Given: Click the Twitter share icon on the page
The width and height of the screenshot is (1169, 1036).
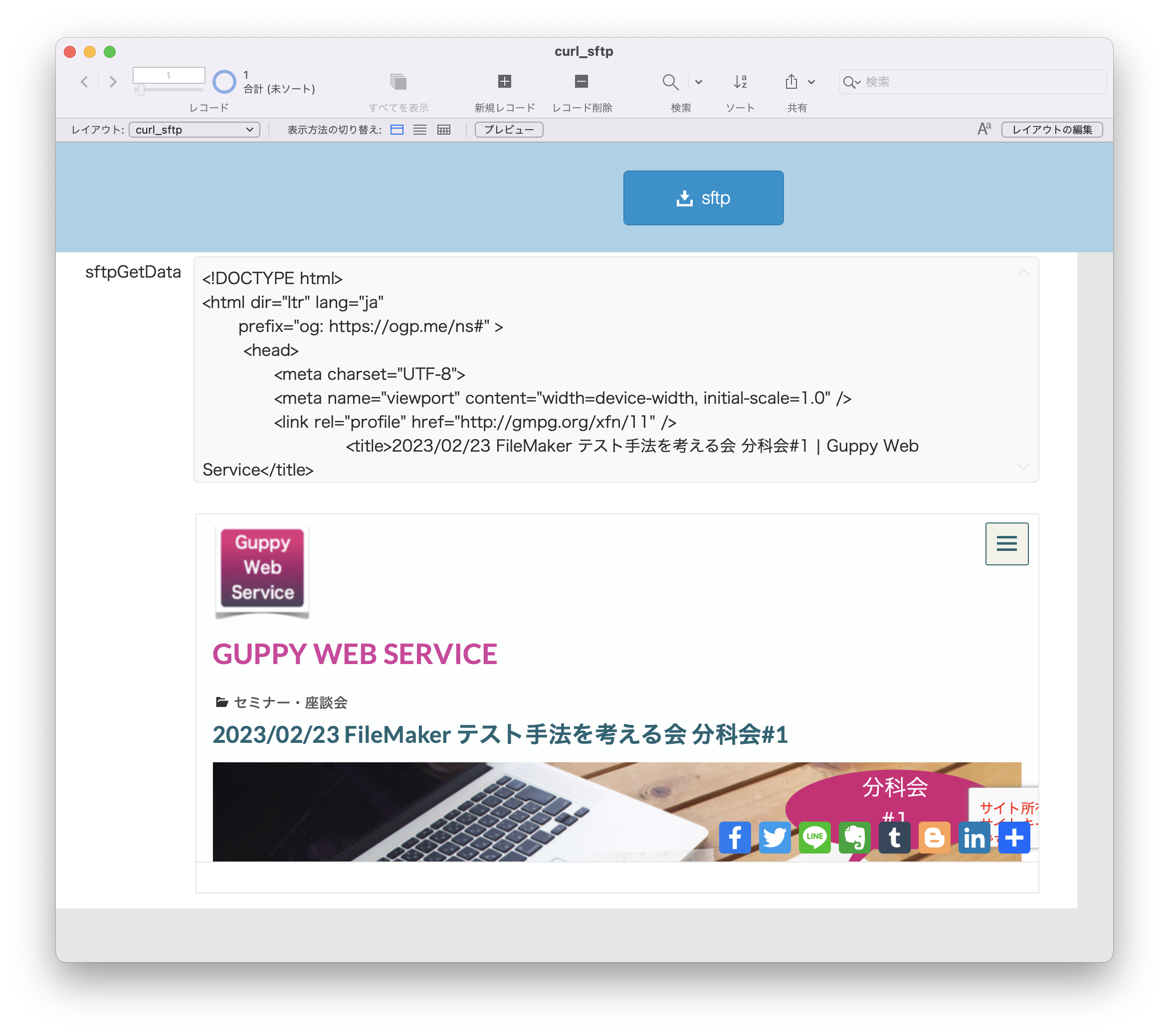Looking at the screenshot, I should [x=775, y=838].
